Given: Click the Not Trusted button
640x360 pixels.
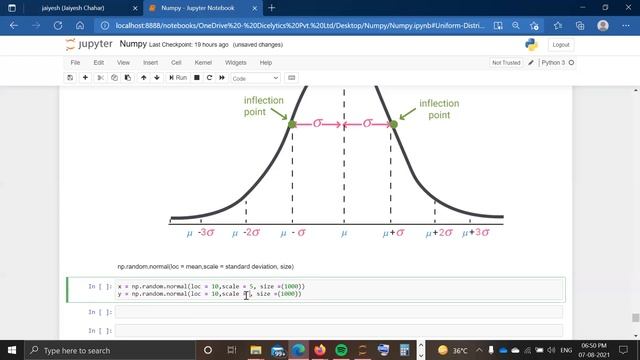Looking at the screenshot, I should tap(506, 62).
